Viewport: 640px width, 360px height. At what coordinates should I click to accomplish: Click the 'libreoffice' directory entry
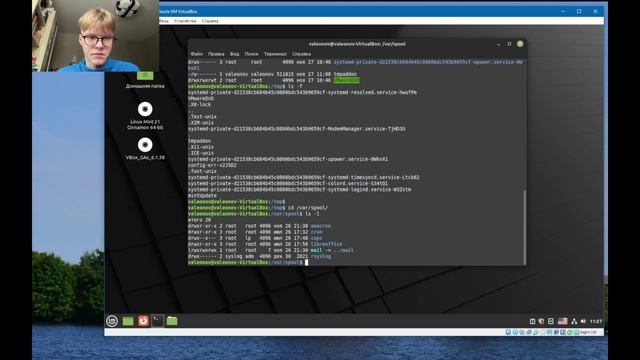coord(326,244)
